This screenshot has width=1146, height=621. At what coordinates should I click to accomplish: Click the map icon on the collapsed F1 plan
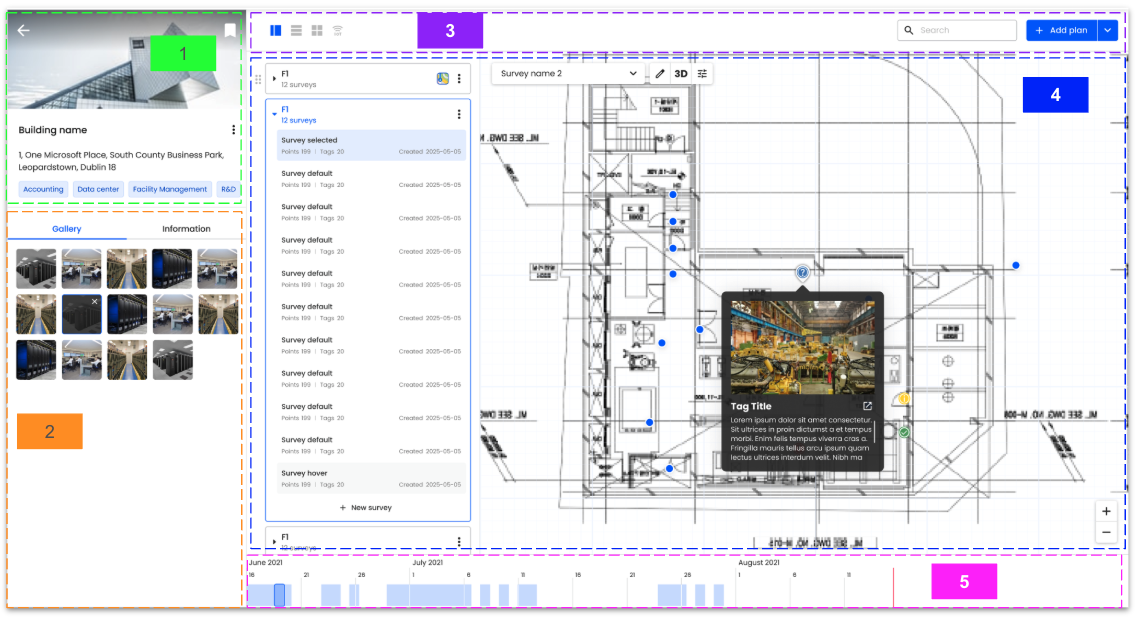click(442, 78)
